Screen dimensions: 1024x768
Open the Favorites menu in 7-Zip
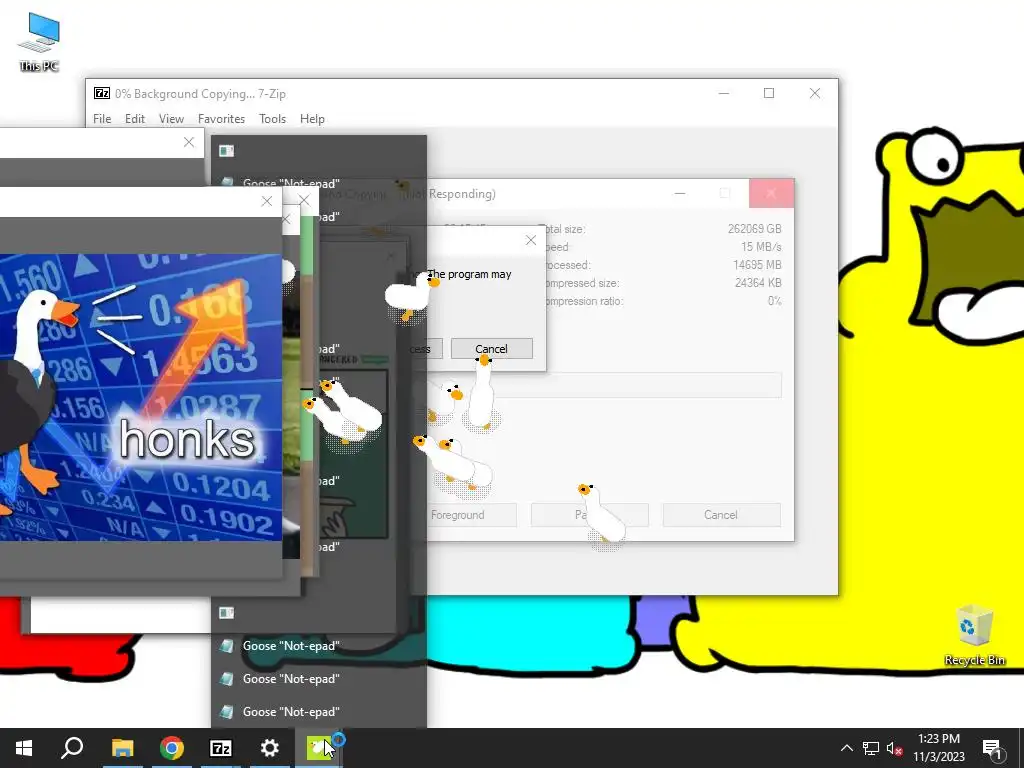[x=221, y=119]
